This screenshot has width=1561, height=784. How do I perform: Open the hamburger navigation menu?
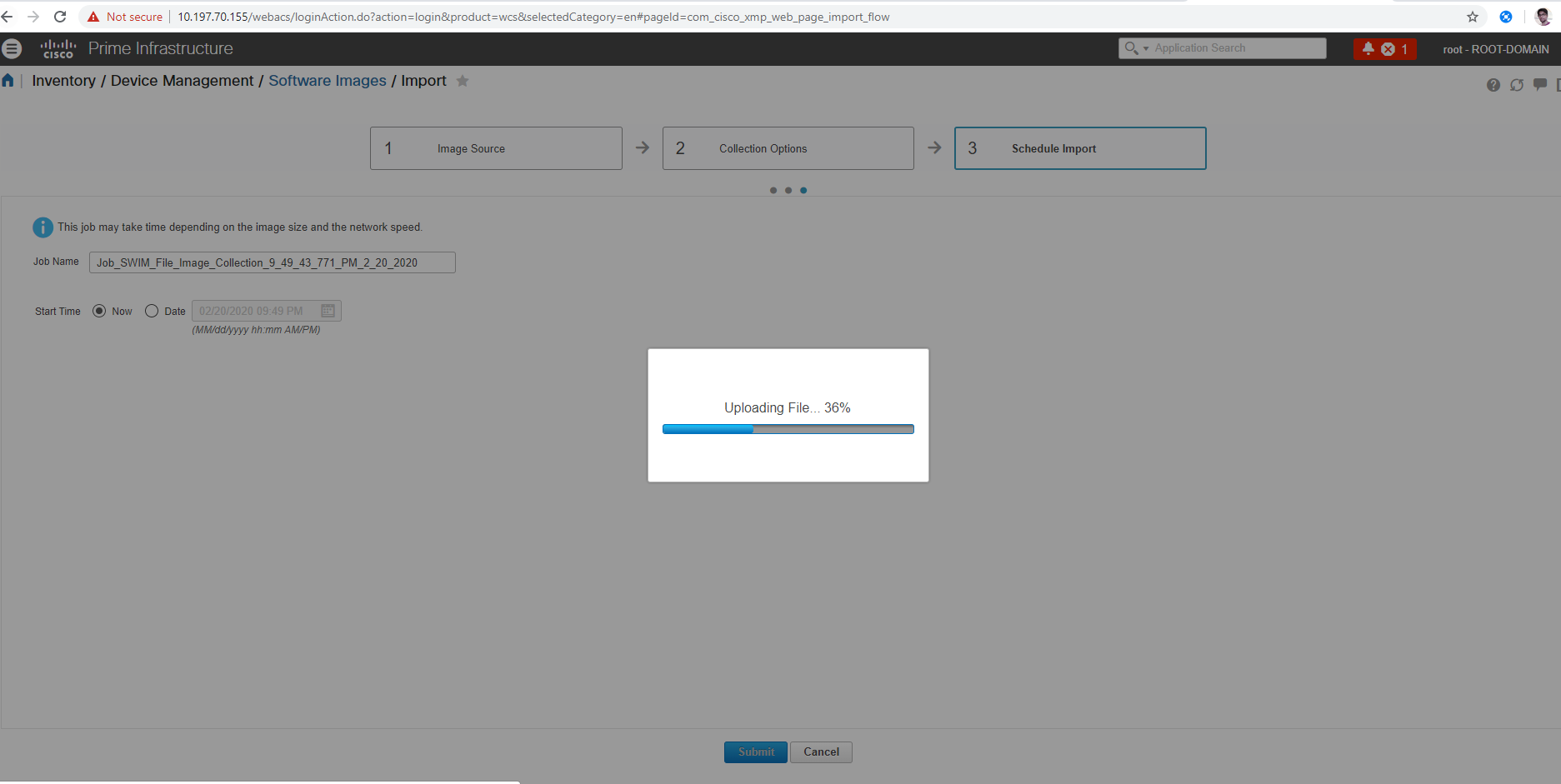pyautogui.click(x=12, y=48)
